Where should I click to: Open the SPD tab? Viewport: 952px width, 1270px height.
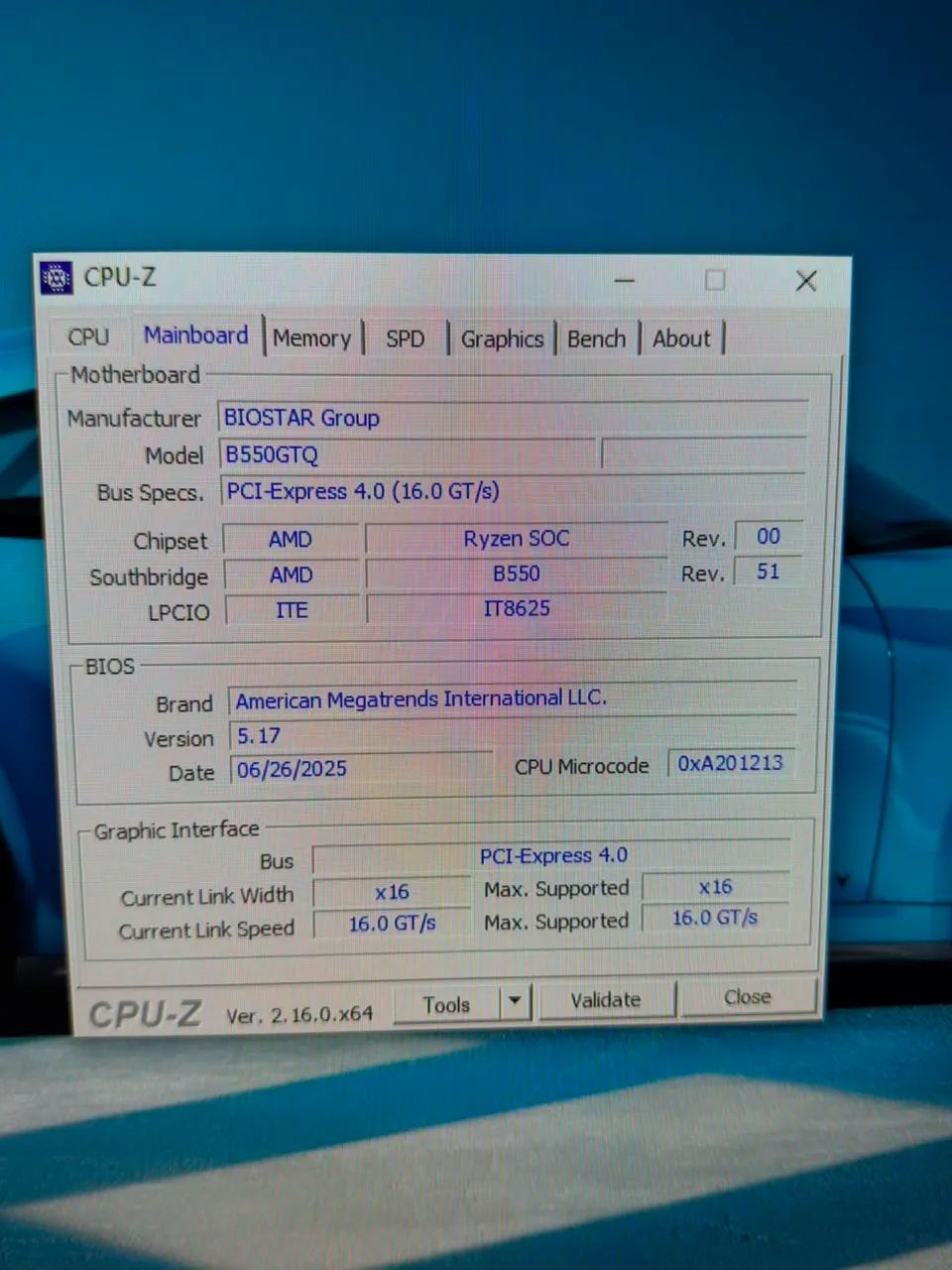click(405, 339)
